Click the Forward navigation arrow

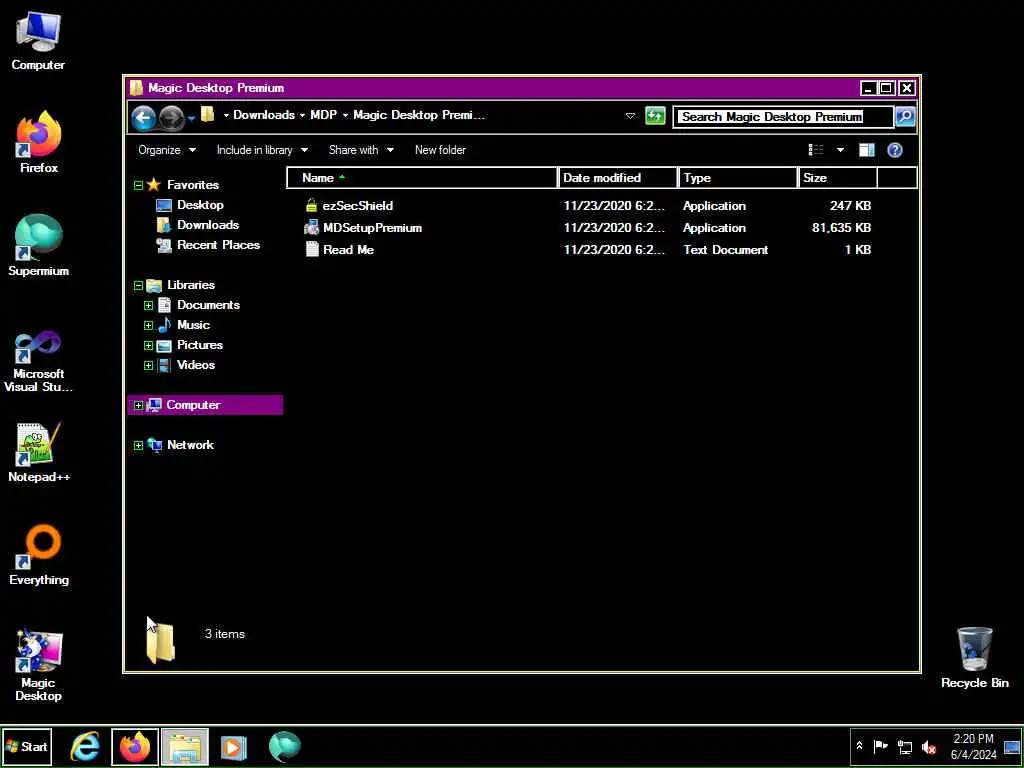172,118
